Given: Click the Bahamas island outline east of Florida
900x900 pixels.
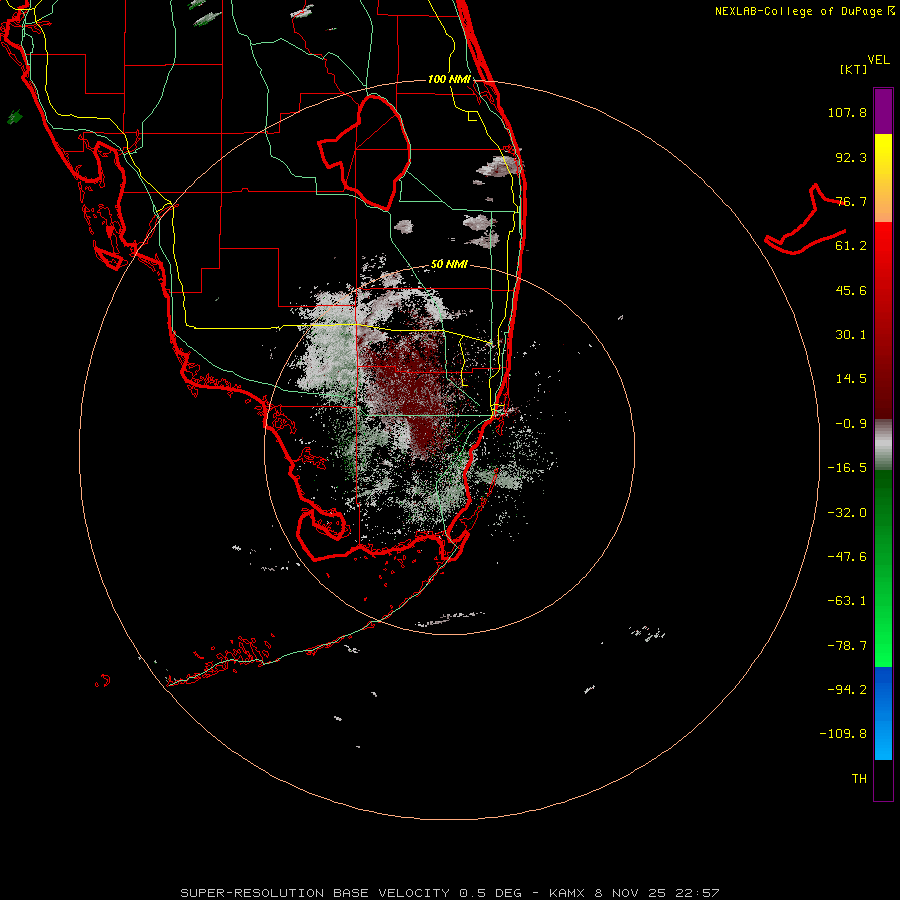Looking at the screenshot, I should tap(805, 221).
